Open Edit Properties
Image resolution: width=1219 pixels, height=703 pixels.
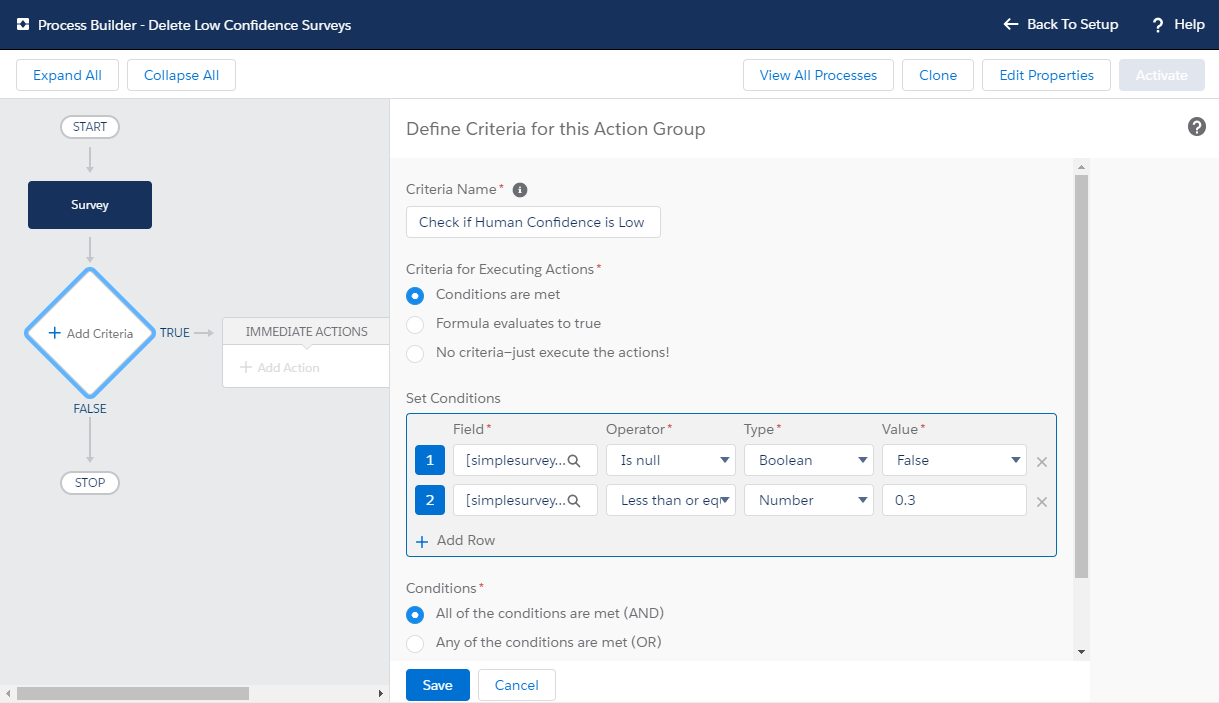pyautogui.click(x=1047, y=75)
